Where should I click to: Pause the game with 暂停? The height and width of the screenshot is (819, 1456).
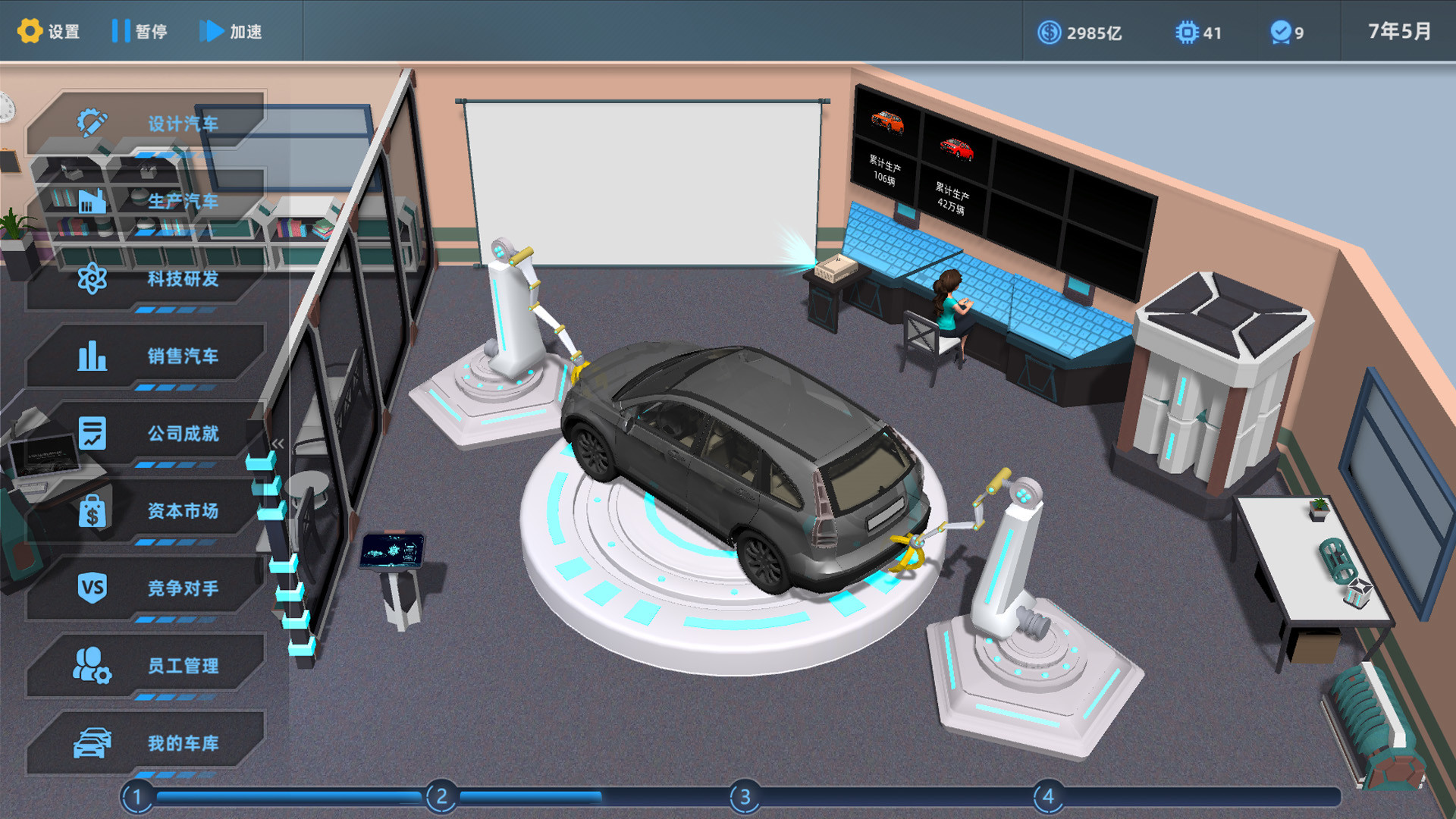pyautogui.click(x=140, y=31)
